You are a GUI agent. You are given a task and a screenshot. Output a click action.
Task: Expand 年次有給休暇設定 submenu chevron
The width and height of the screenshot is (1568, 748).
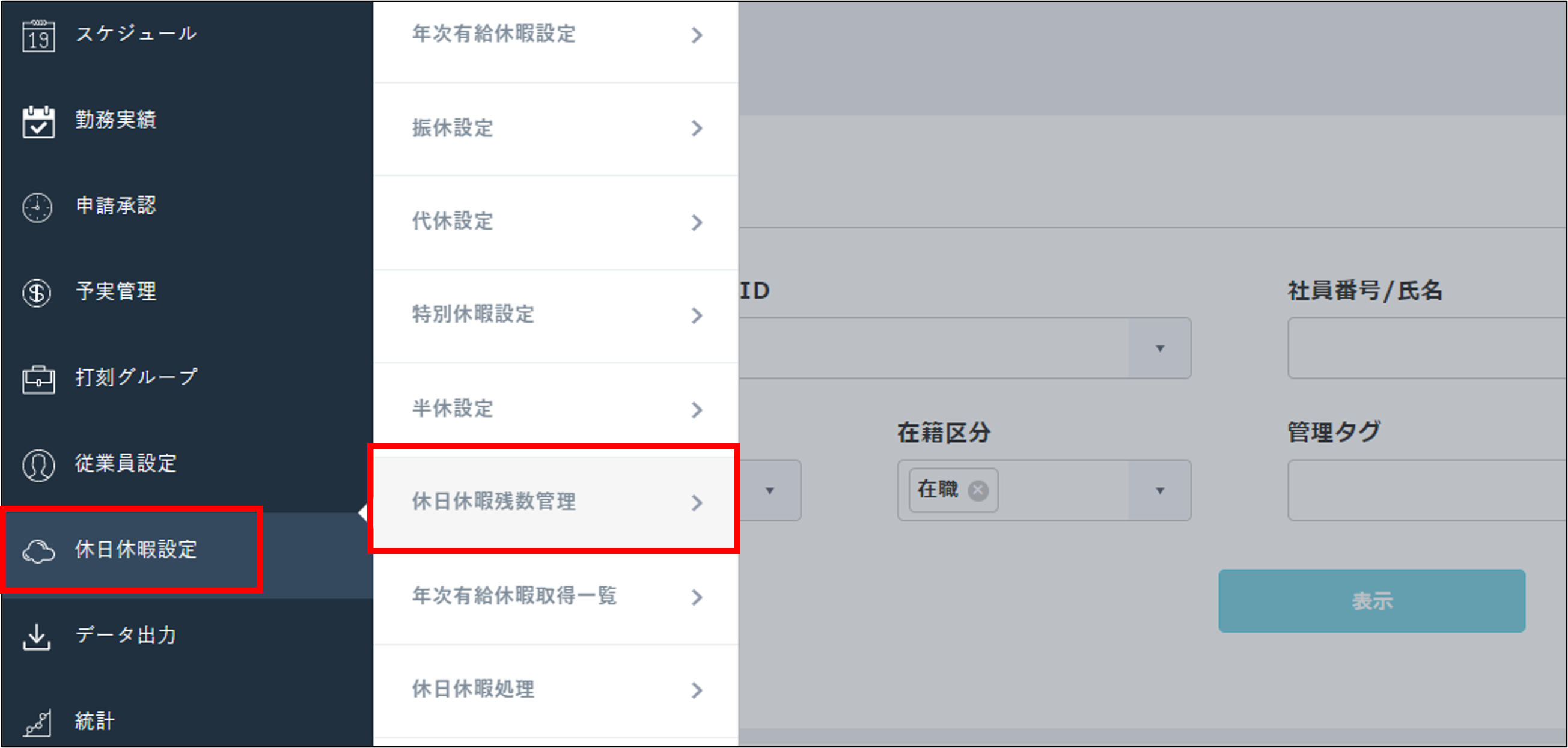(x=697, y=35)
